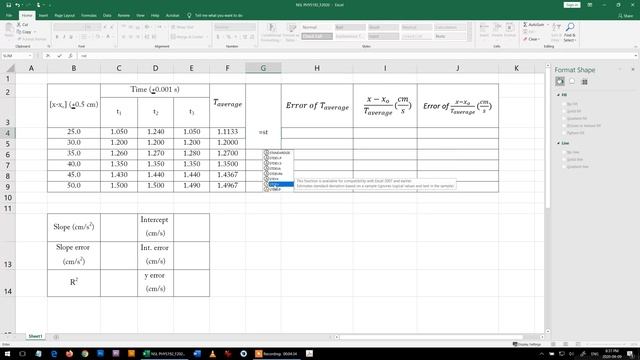Save the workbook from the quick access toolbar
Image resolution: width=640 pixels, height=360 pixels.
[9, 5]
